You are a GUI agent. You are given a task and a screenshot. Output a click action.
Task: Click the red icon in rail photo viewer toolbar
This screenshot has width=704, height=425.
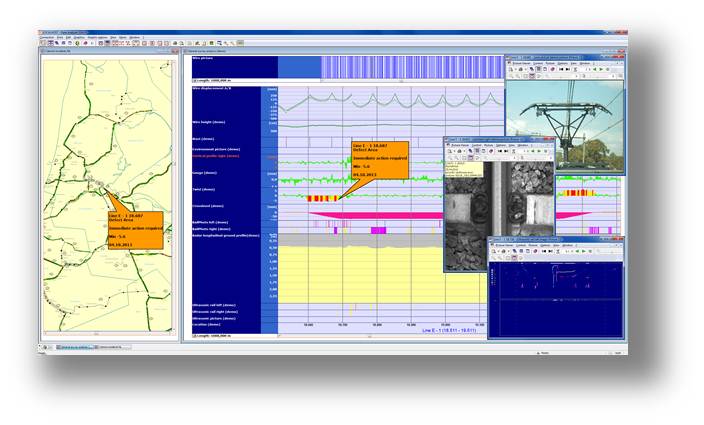[491, 151]
